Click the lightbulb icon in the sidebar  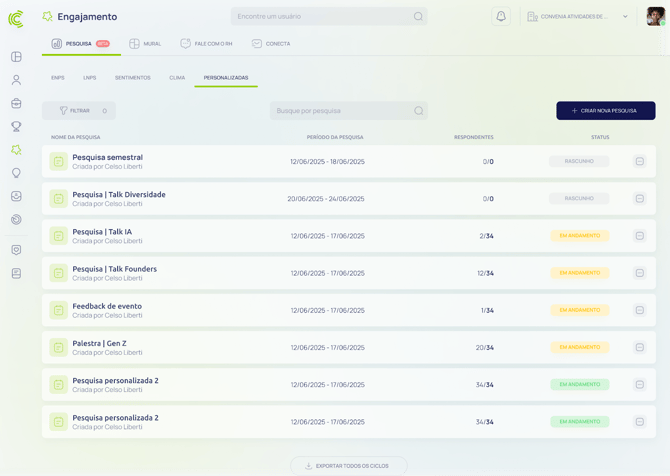16,173
